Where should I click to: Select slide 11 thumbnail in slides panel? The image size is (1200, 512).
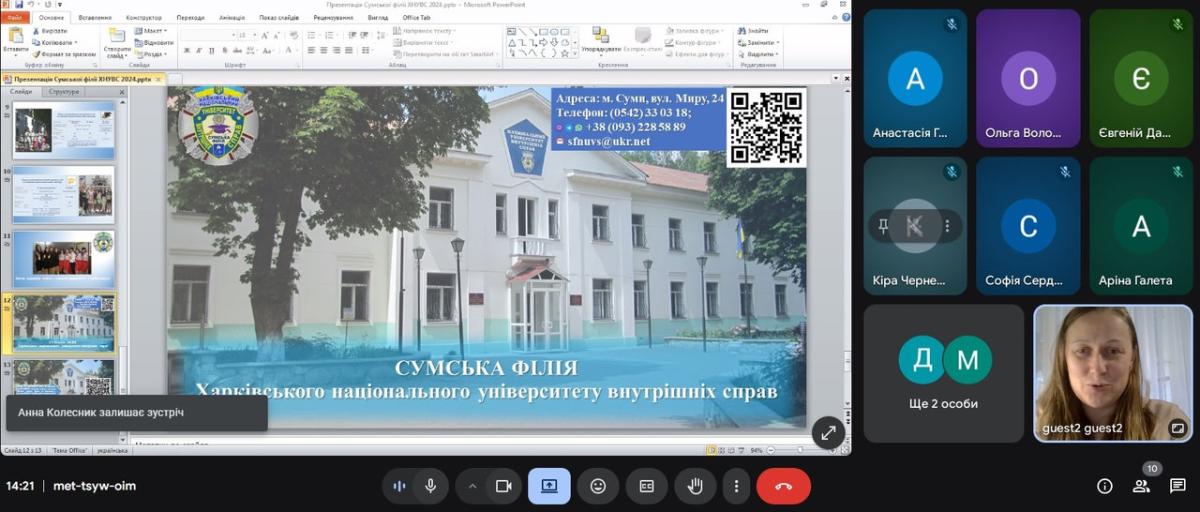click(64, 259)
